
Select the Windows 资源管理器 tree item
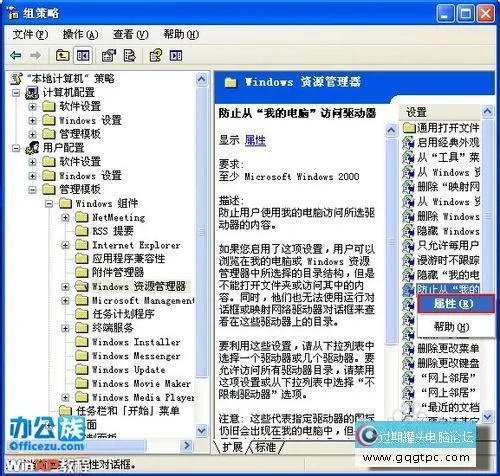[x=138, y=286]
